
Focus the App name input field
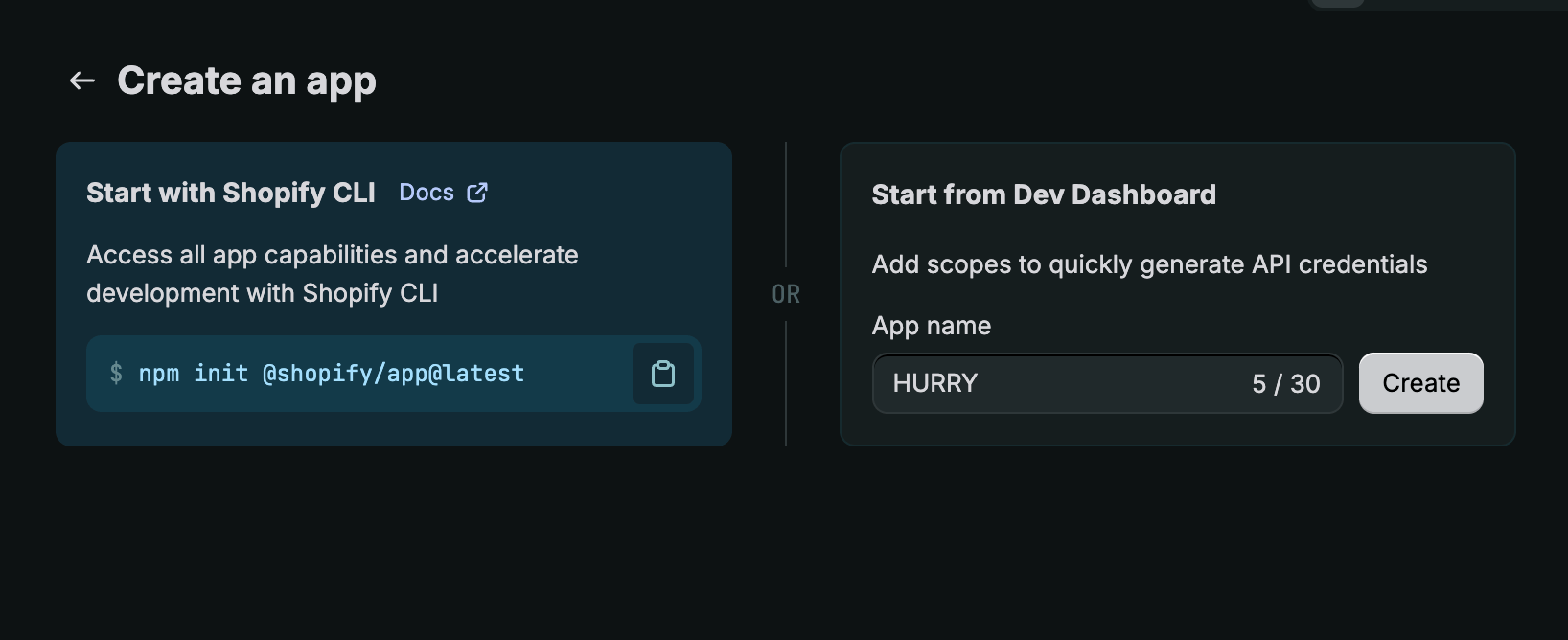(x=1107, y=383)
